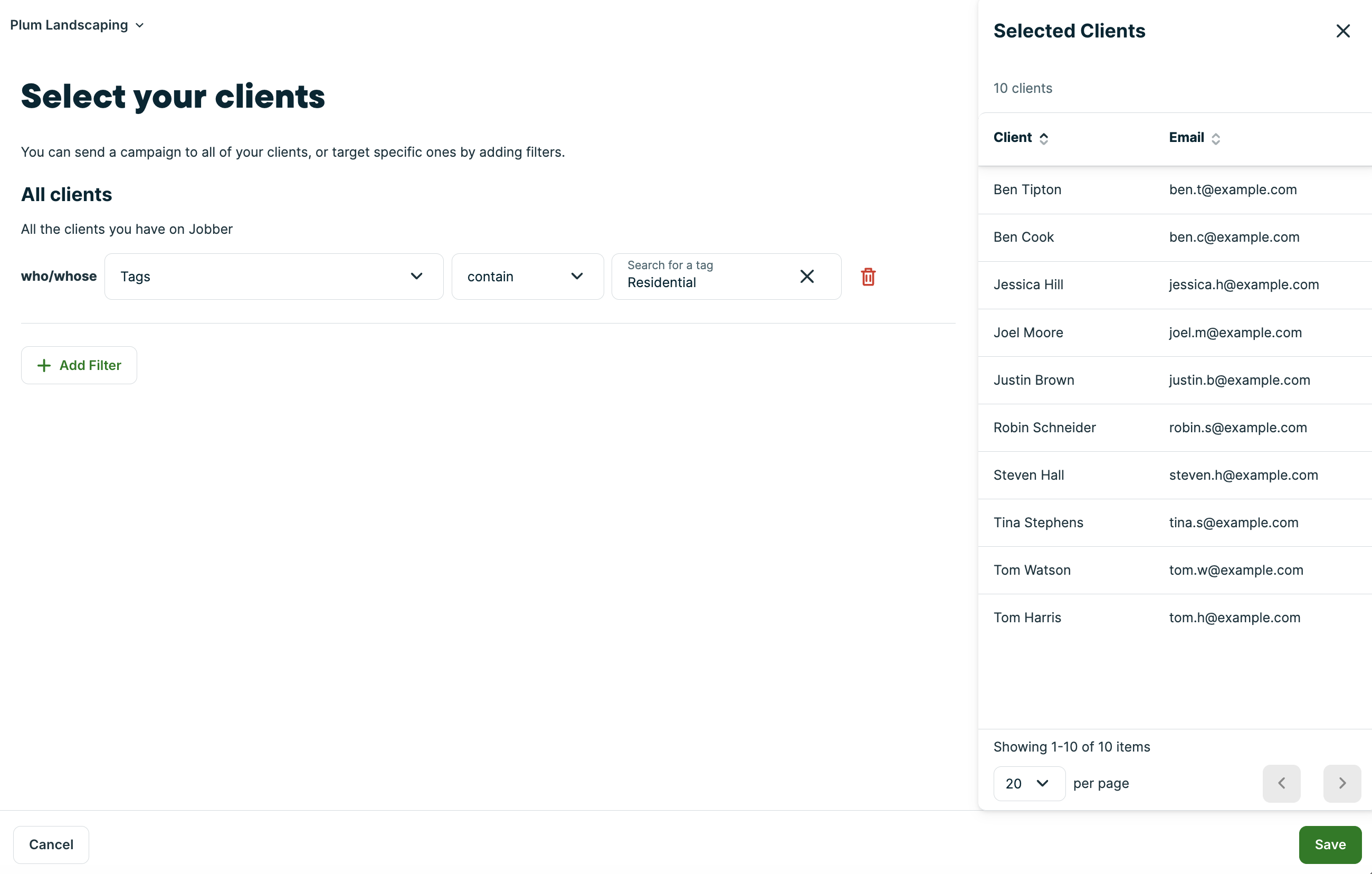
Task: Expand the contain condition dropdown
Action: coord(527,277)
